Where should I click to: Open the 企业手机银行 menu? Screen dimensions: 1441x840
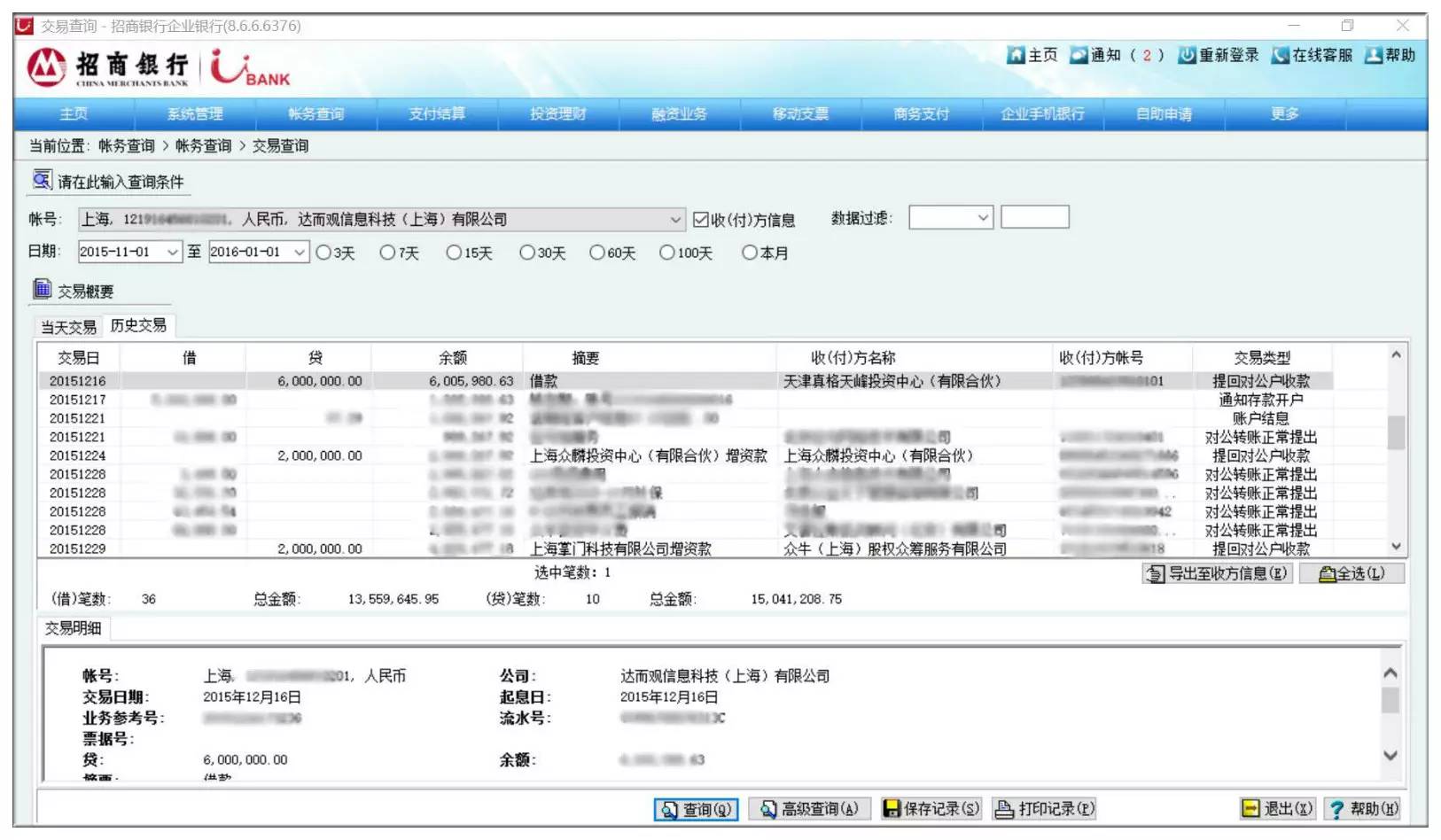pos(1043,113)
